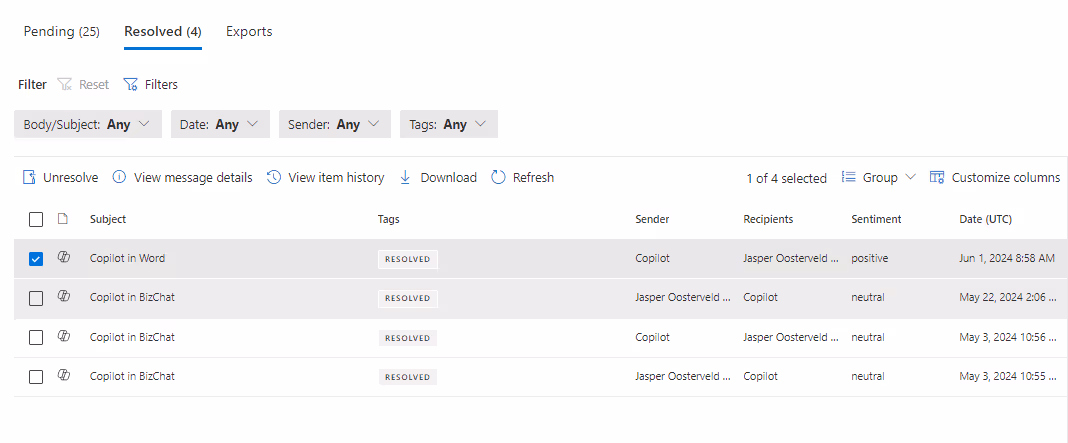The width and height of the screenshot is (1068, 443).
Task: Open the Group dropdown
Action: (x=879, y=177)
